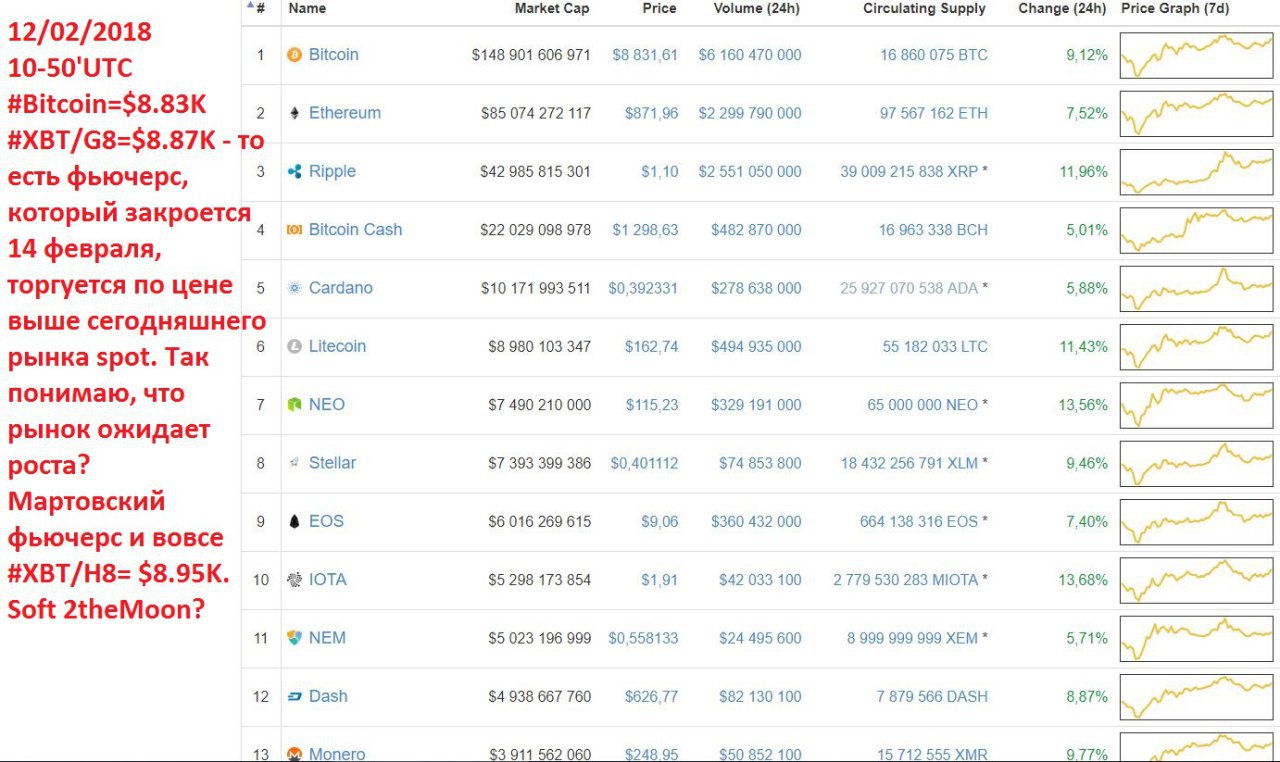Open the Litecoin name link
The image size is (1280, 762).
(x=337, y=346)
